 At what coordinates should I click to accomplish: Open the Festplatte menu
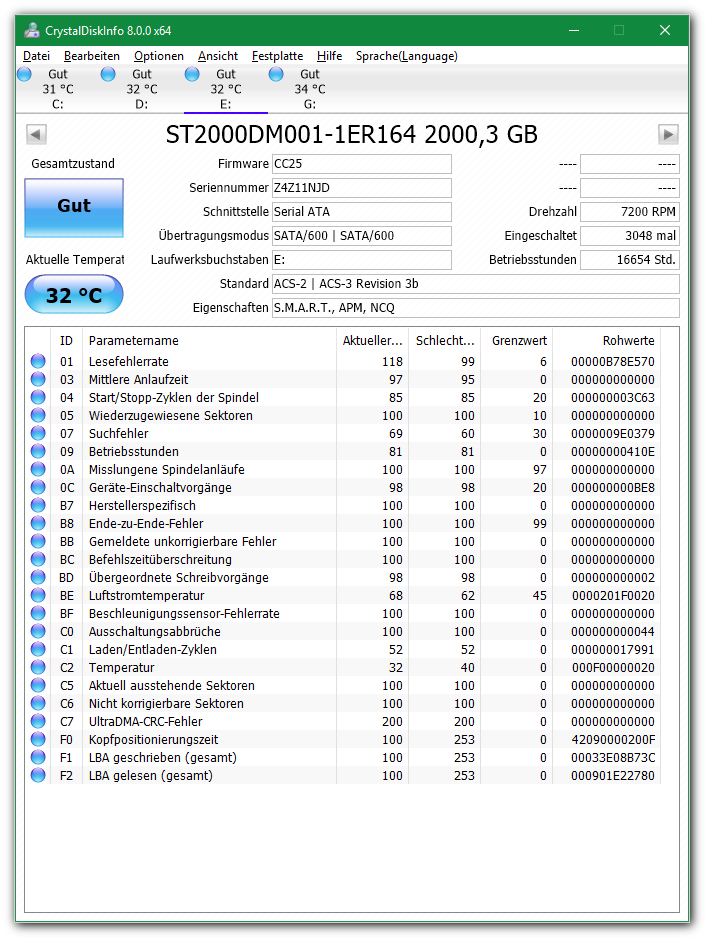277,56
